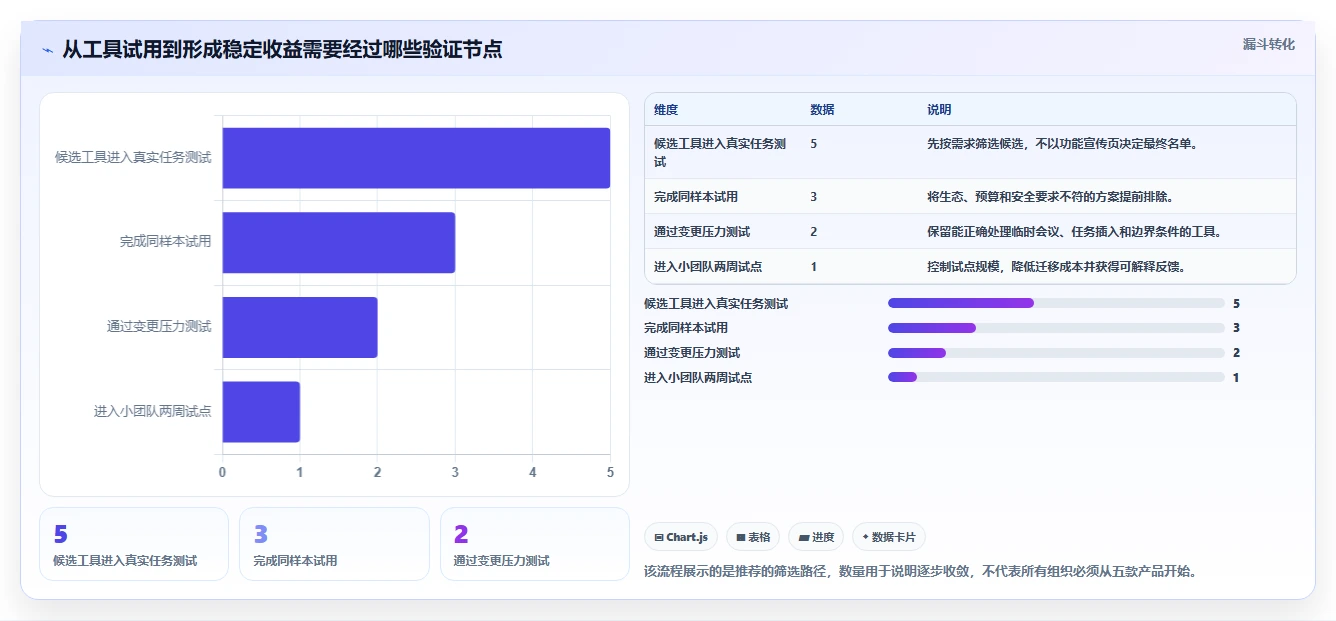Click the progress list label 通过变更压力测试
Viewport: 1336px width, 621px height.
point(692,353)
